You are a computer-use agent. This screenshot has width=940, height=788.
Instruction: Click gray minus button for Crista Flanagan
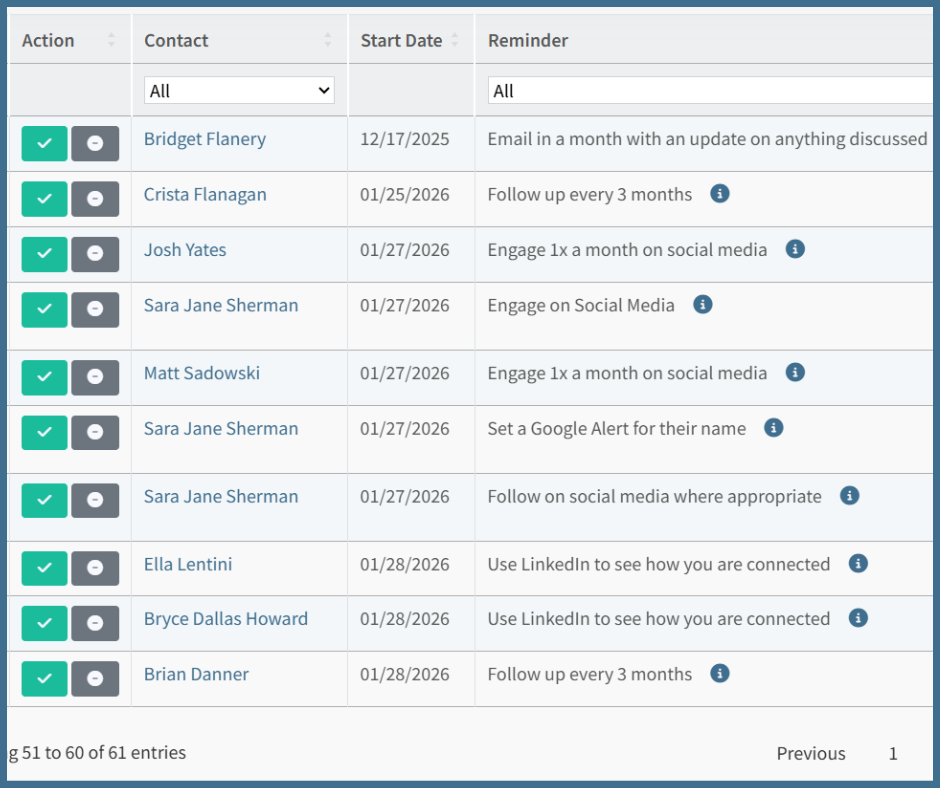coord(95,199)
